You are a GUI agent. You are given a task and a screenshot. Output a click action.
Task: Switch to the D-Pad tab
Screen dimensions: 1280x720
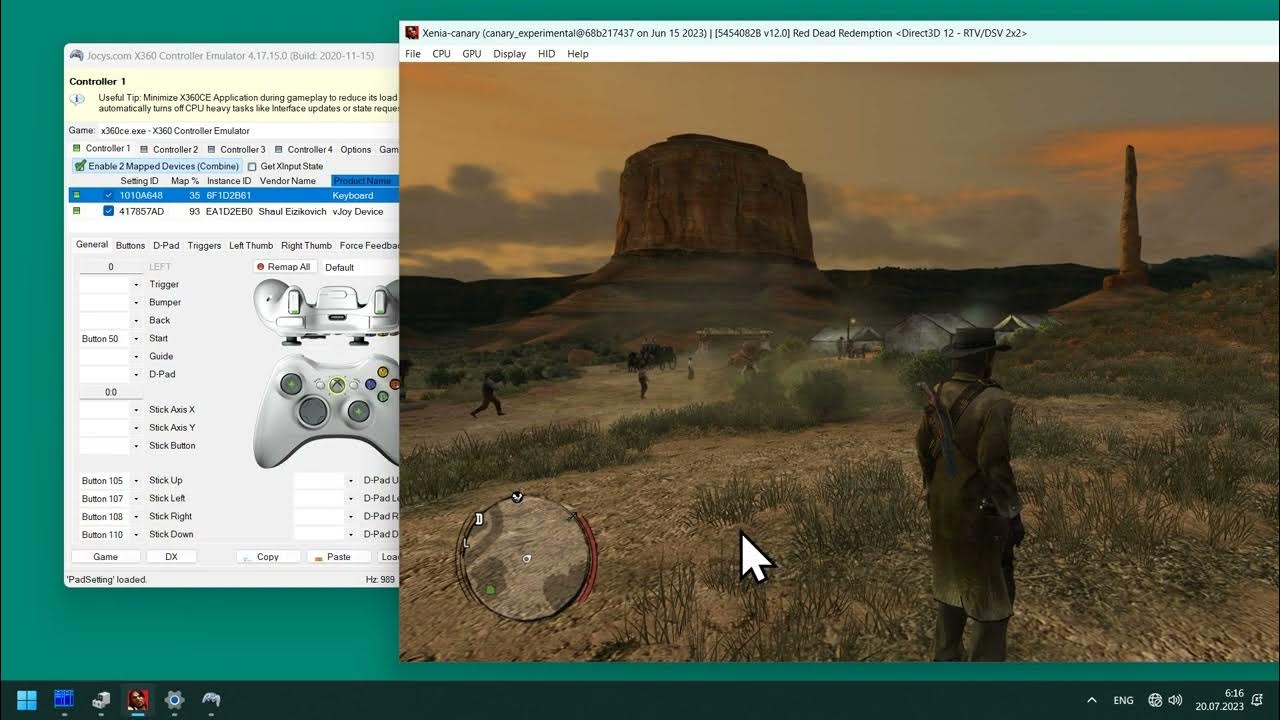[166, 245]
